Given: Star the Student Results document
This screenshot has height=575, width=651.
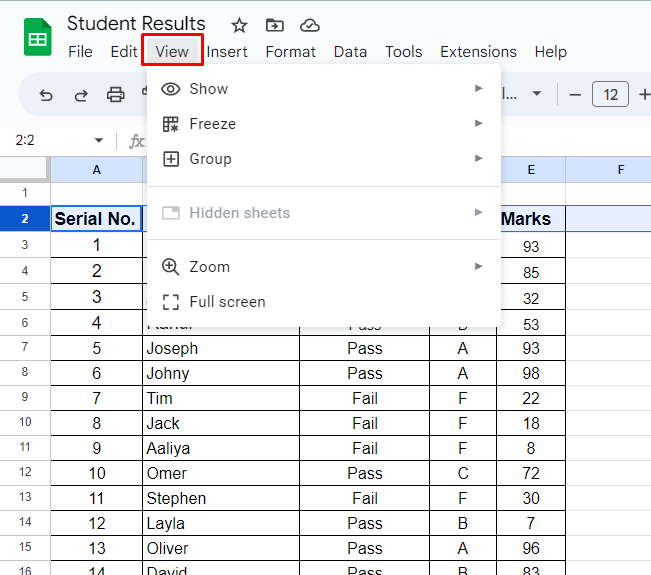Looking at the screenshot, I should pyautogui.click(x=239, y=25).
